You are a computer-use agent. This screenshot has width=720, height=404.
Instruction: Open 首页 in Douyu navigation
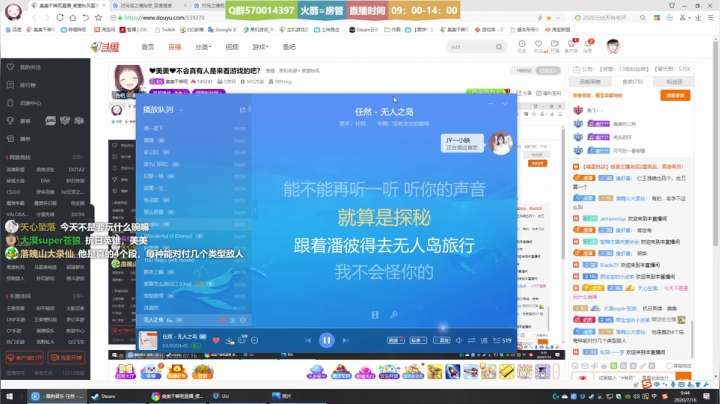tap(147, 47)
